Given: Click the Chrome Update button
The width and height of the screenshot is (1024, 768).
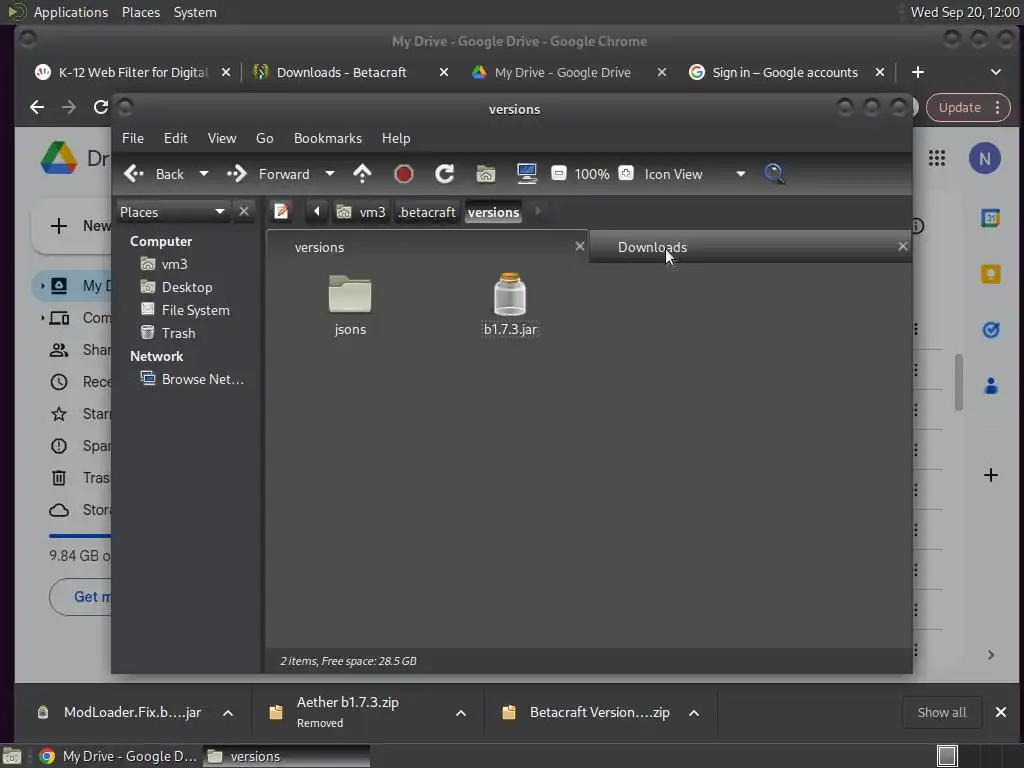Looking at the screenshot, I should click(969, 107).
